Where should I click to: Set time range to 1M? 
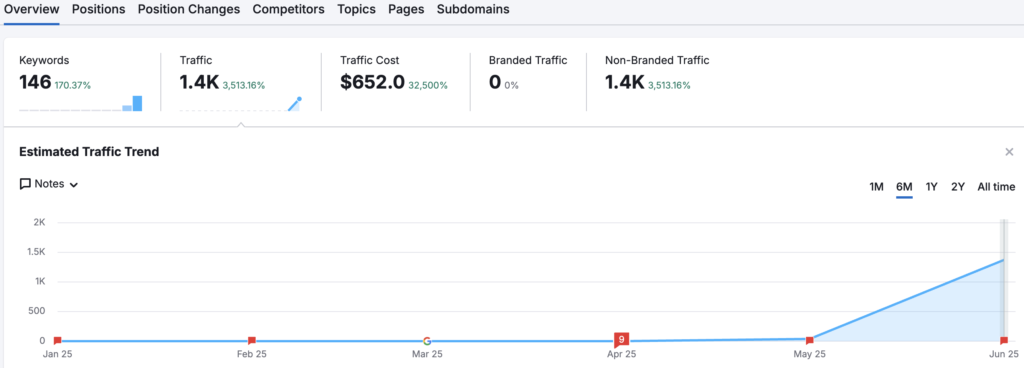876,187
